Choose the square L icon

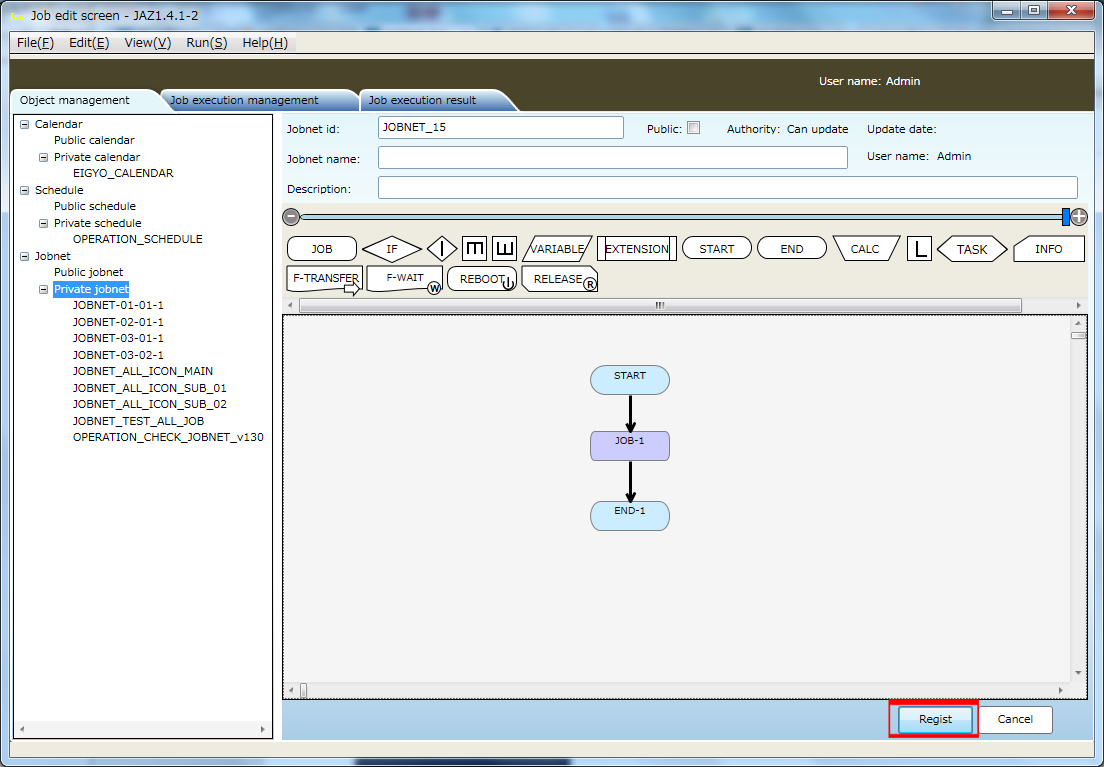[920, 249]
